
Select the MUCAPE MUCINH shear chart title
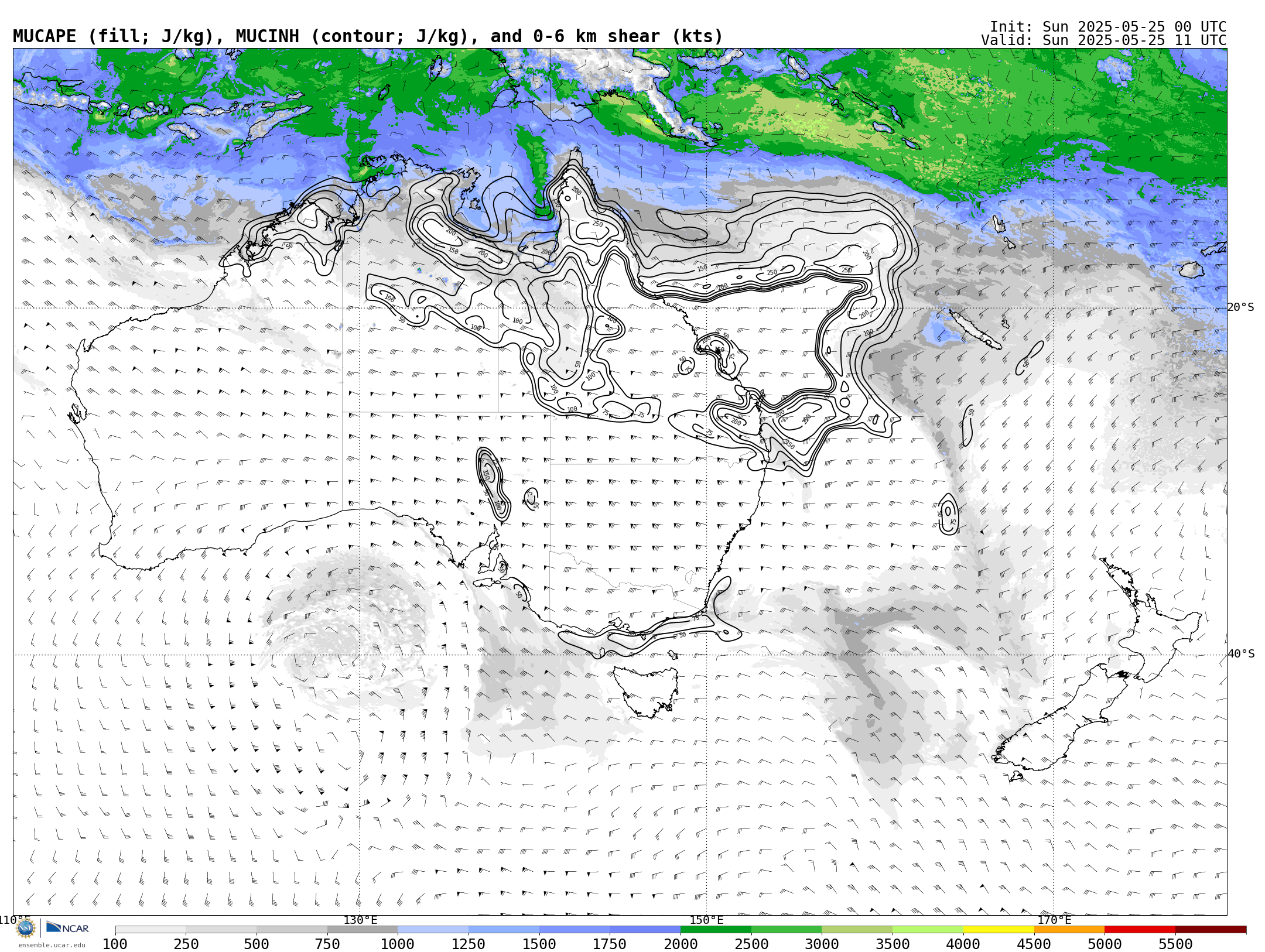[x=368, y=36]
